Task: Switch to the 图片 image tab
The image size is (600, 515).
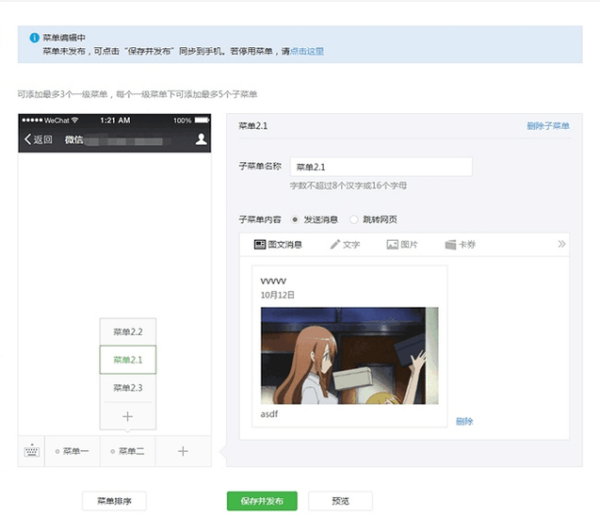Action: pyautogui.click(x=402, y=244)
